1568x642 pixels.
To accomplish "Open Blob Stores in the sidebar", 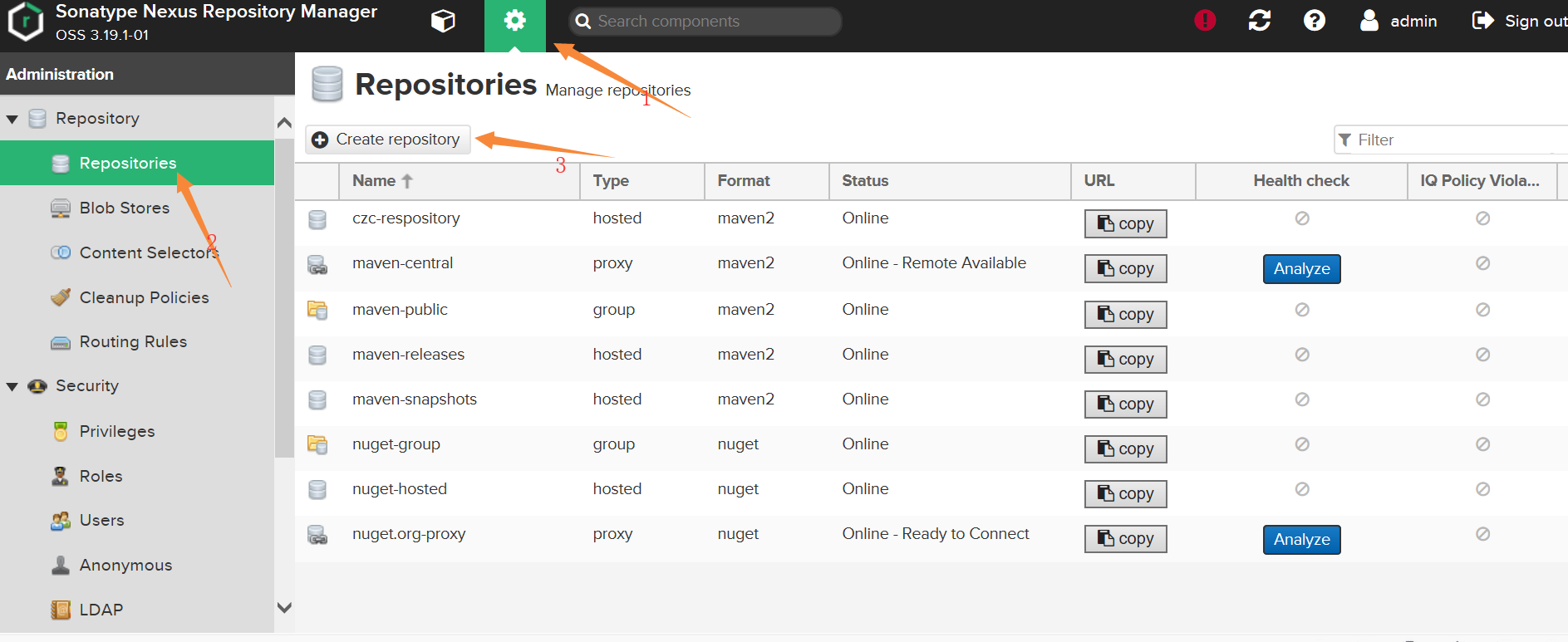I will (x=137, y=208).
